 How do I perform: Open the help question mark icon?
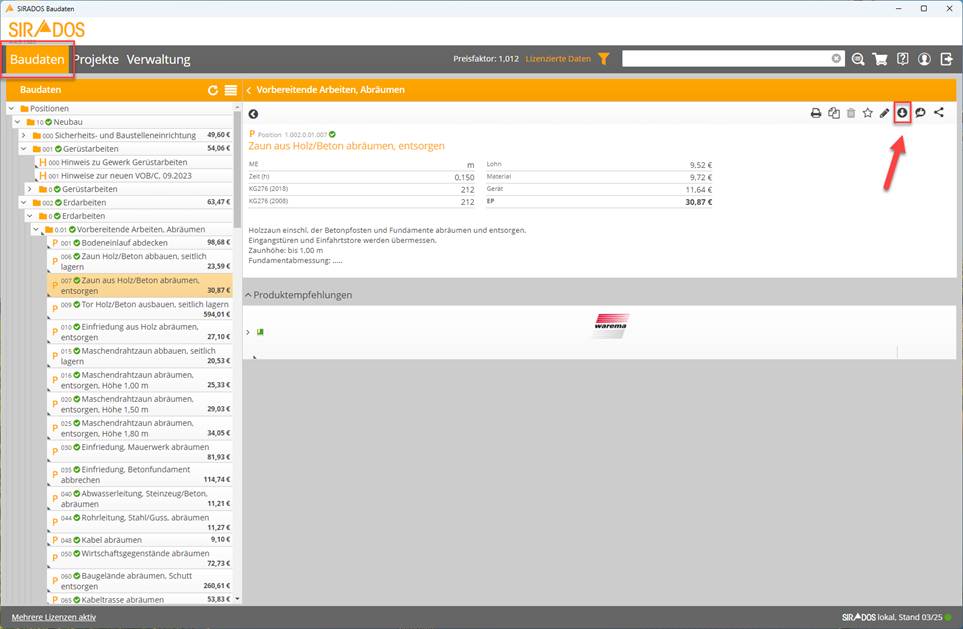pyautogui.click(x=902, y=59)
